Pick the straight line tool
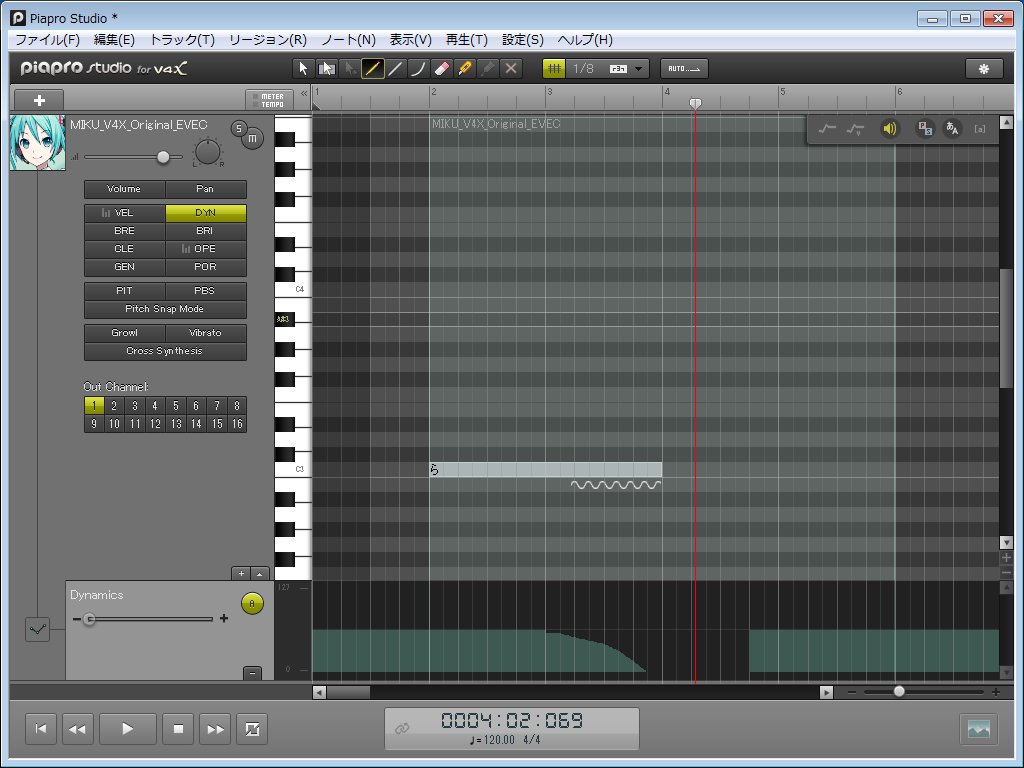 click(395, 68)
